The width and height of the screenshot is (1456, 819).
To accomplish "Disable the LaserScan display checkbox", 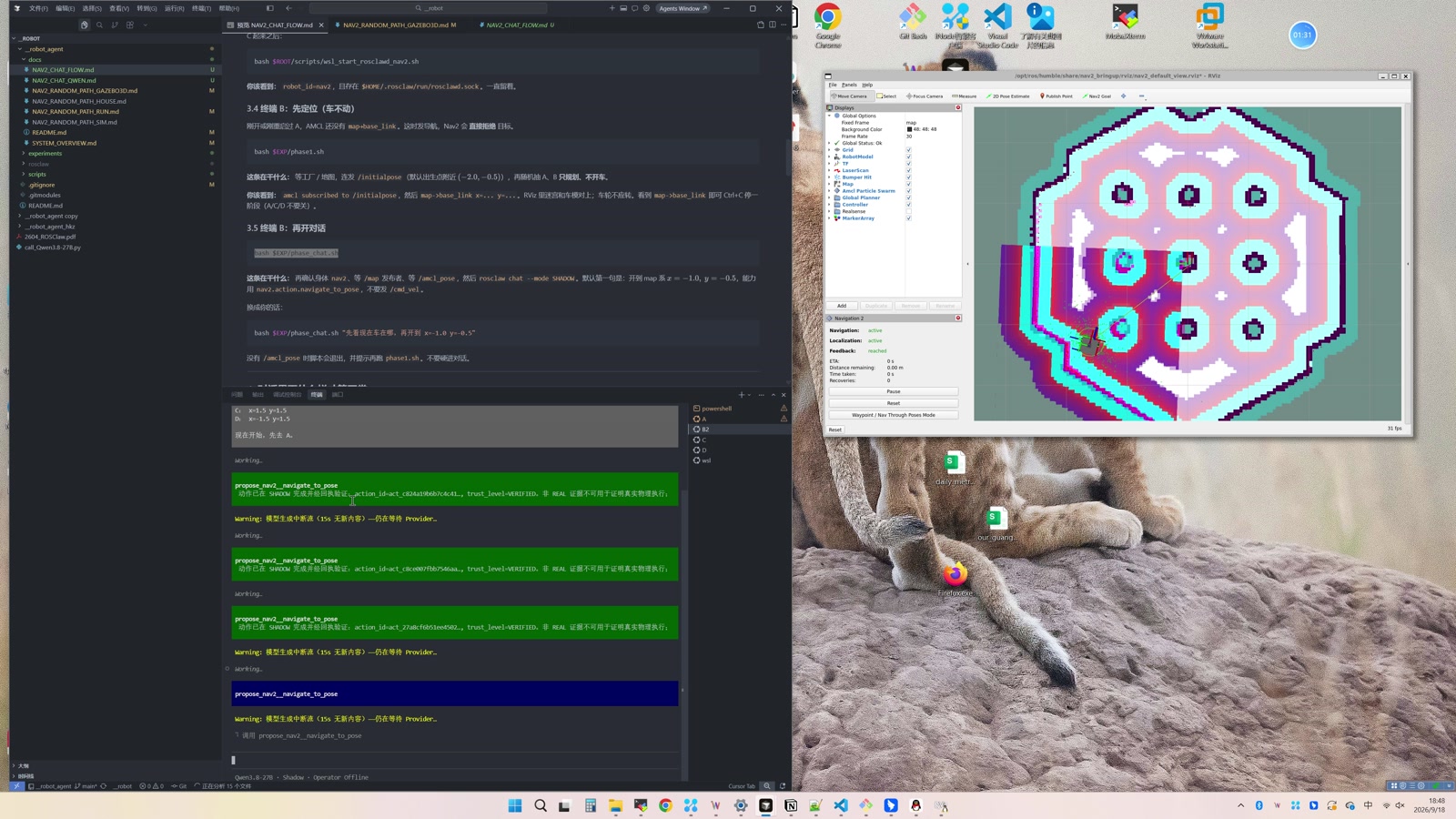I will [x=908, y=170].
